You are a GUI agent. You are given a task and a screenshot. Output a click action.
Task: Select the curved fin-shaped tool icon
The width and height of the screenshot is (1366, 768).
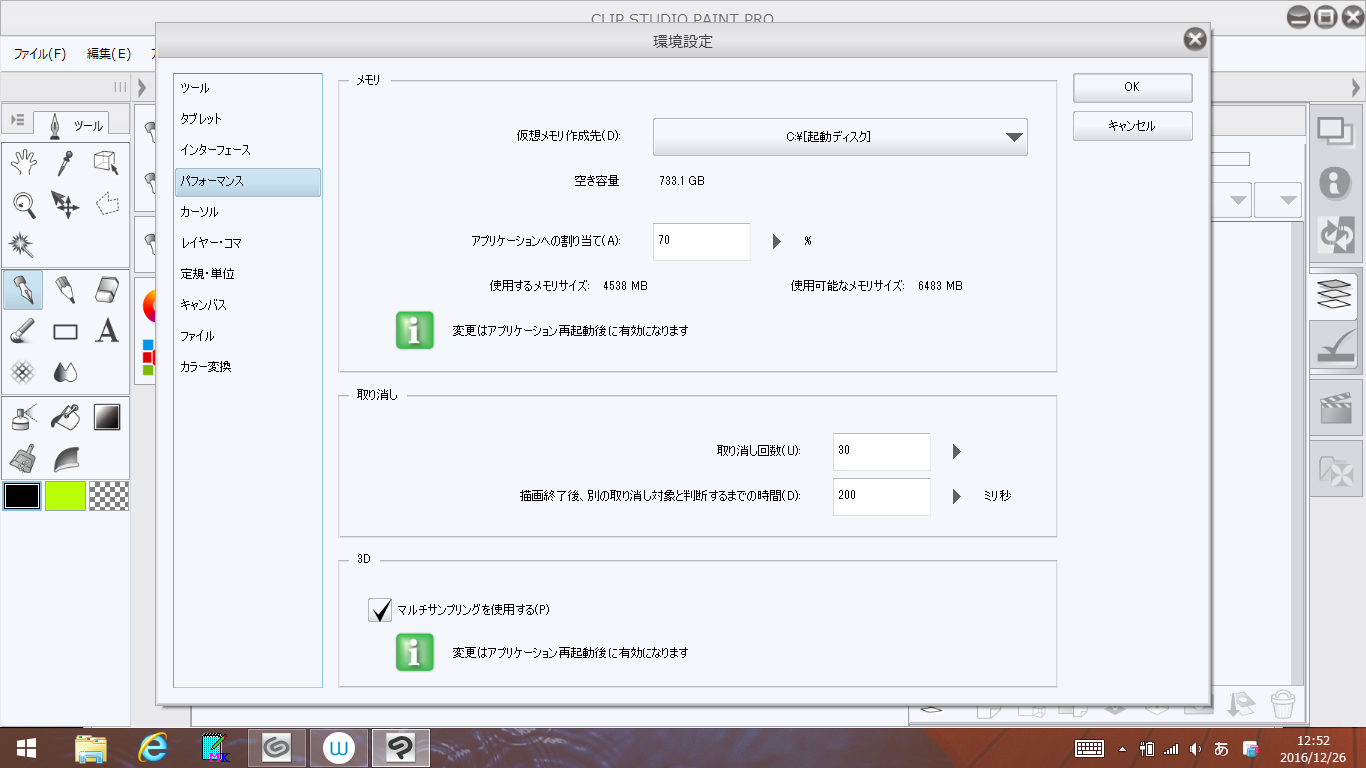65,458
